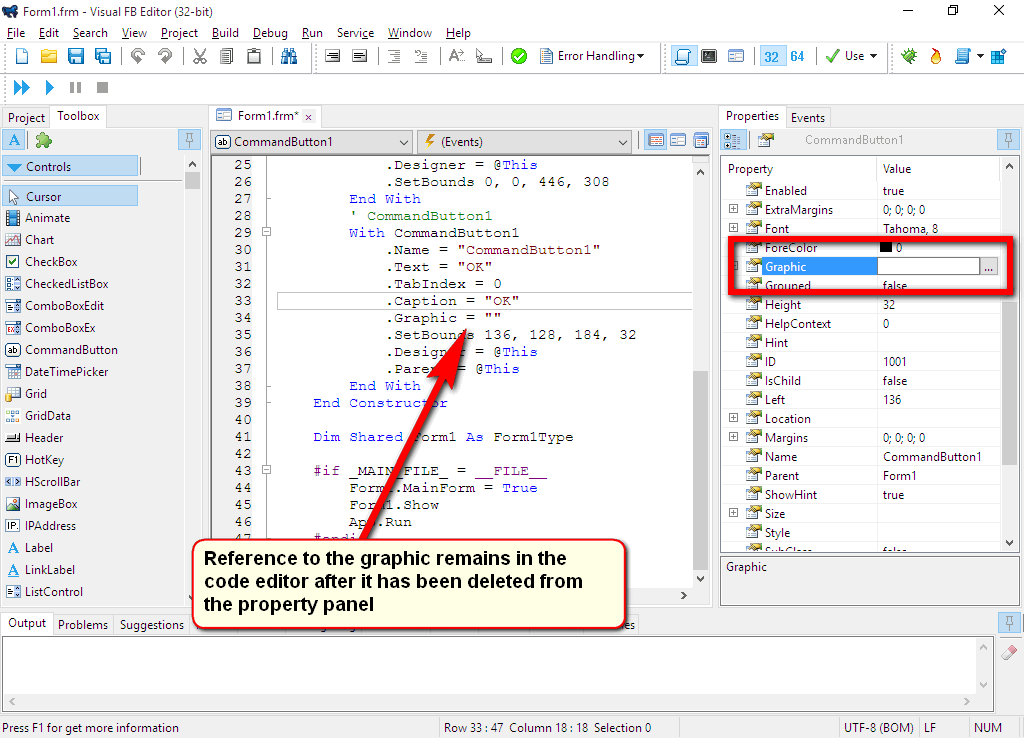Viewport: 1024px width, 738px height.
Task: Switch to the Problems output tab
Action: pos(82,624)
